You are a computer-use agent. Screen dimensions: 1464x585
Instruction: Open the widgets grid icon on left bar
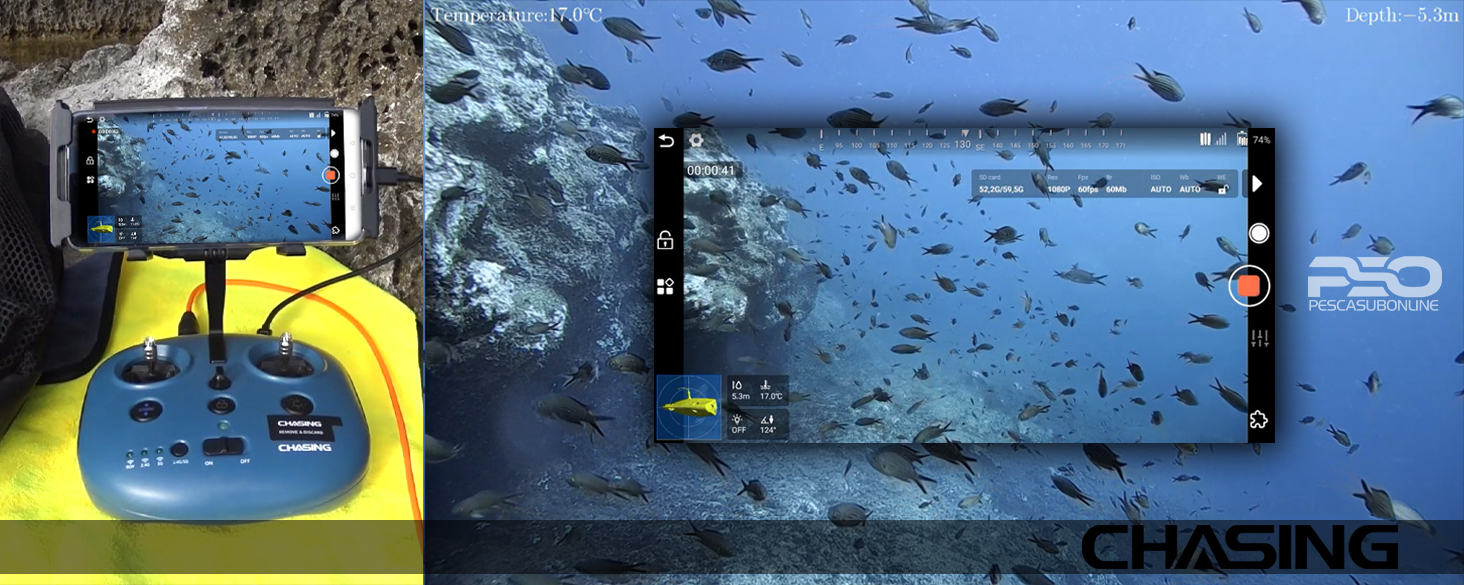coord(665,287)
